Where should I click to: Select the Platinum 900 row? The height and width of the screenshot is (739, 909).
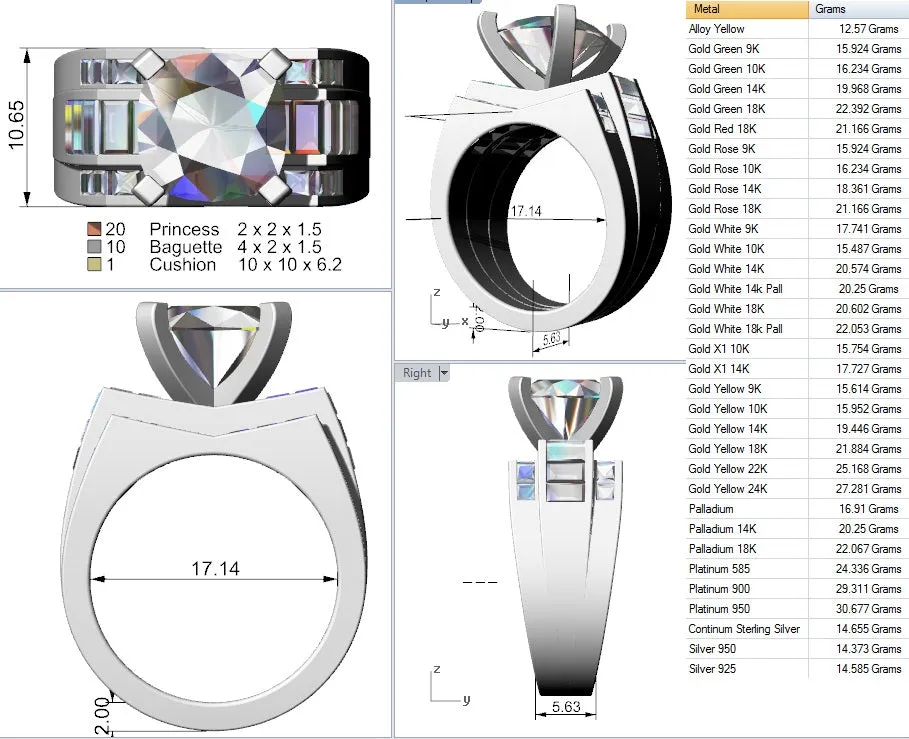pos(797,589)
